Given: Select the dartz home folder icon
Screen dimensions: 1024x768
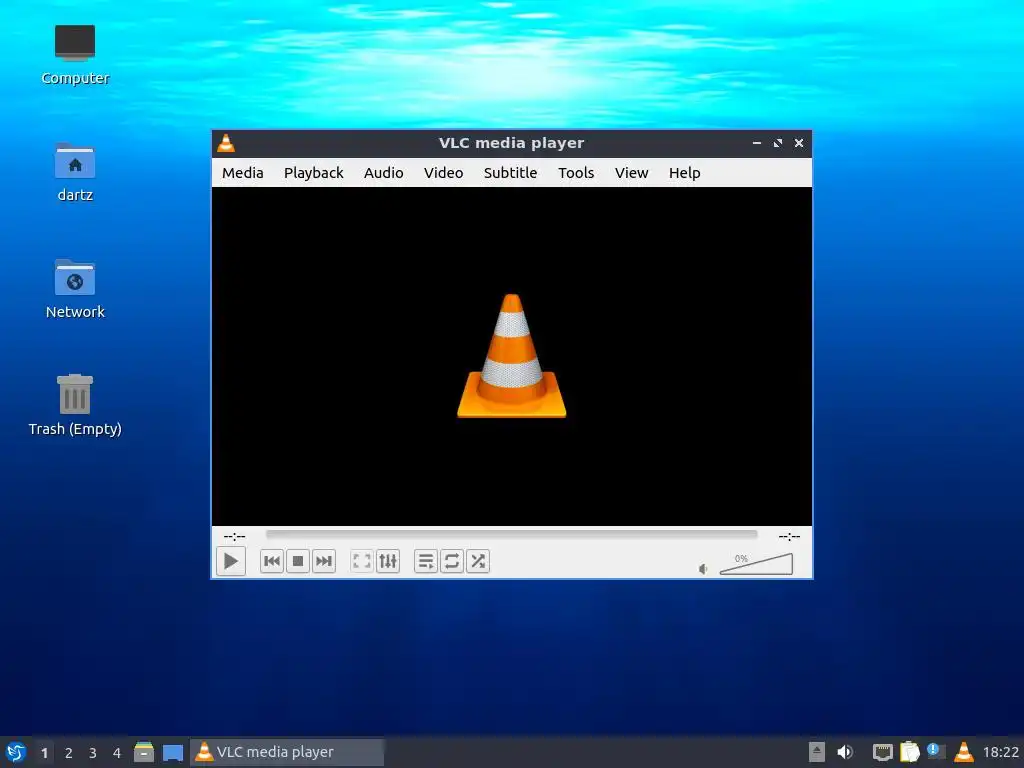Looking at the screenshot, I should (75, 172).
